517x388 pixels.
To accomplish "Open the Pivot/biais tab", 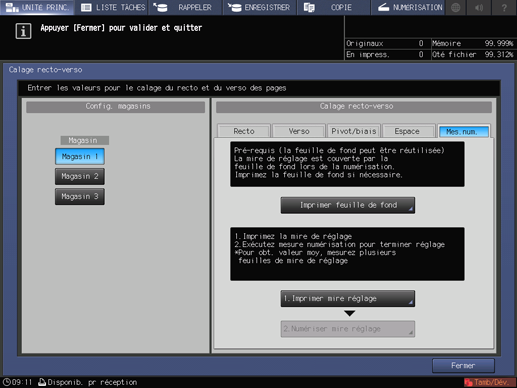I will (x=354, y=131).
